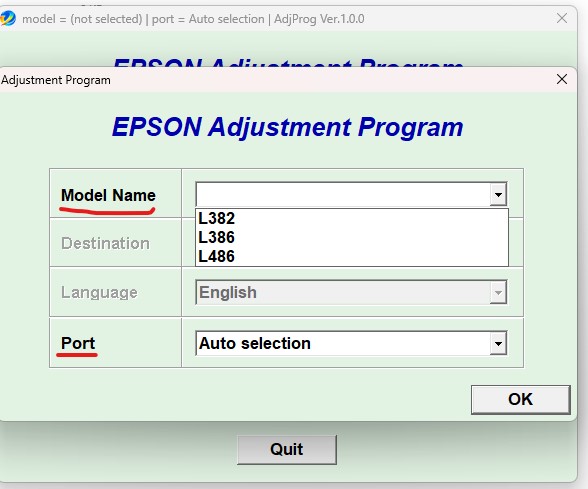This screenshot has height=489, width=588.
Task: Collapse the Model Name dropdown arrow
Action: pos(498,194)
